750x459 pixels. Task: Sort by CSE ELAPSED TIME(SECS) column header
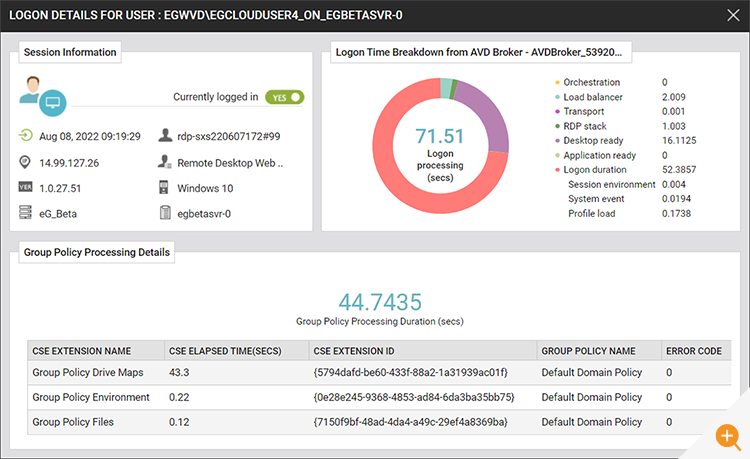click(236, 351)
